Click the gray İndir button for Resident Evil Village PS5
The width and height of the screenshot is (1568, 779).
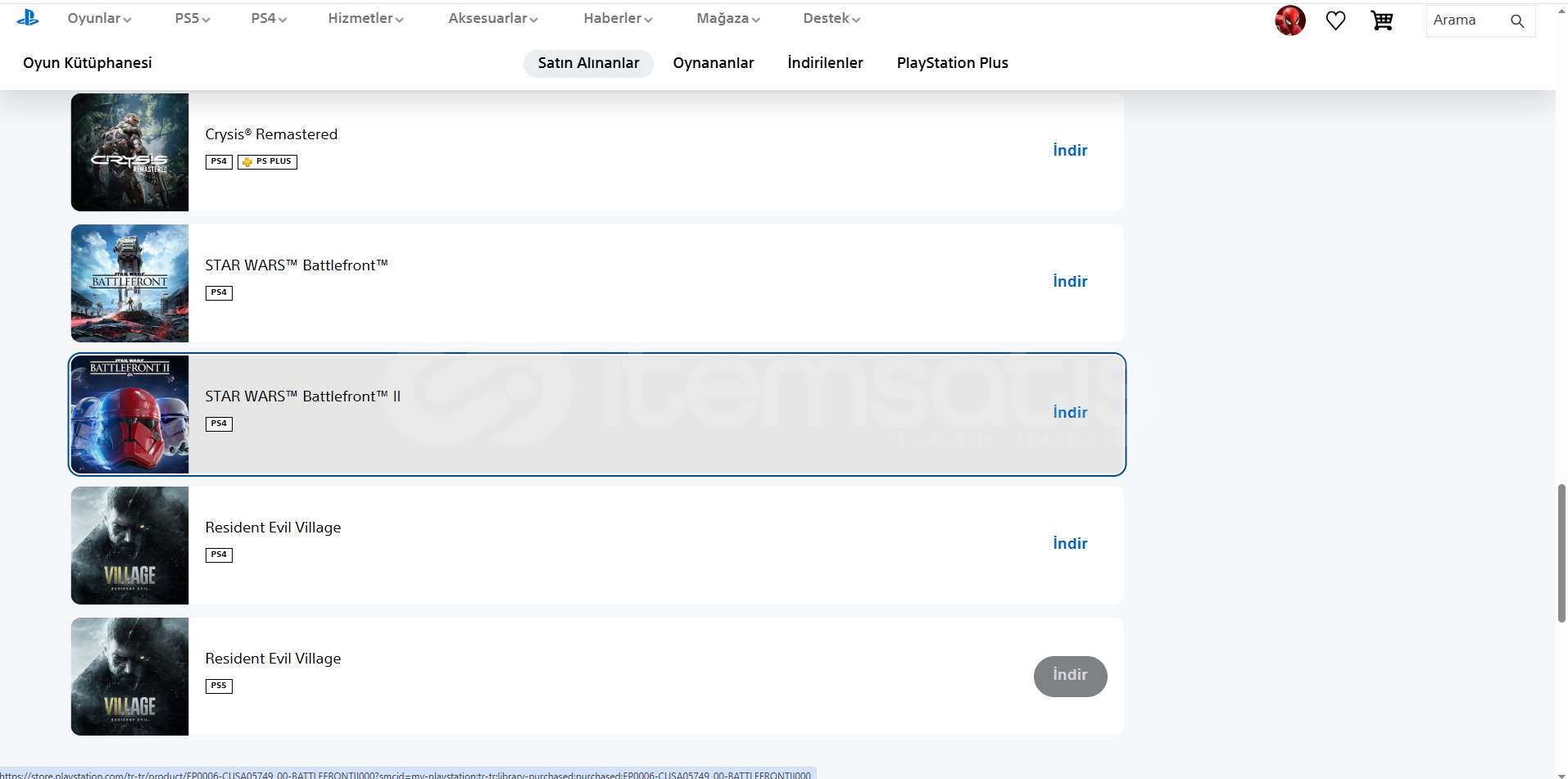(x=1070, y=676)
